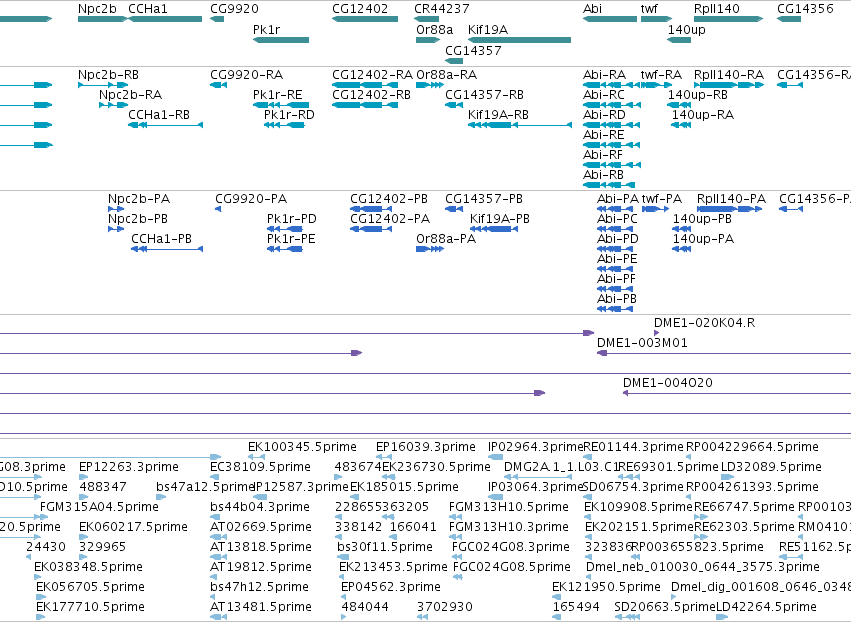Click the LD42264.5prime EST label
851x622 pixels.
coord(766,607)
